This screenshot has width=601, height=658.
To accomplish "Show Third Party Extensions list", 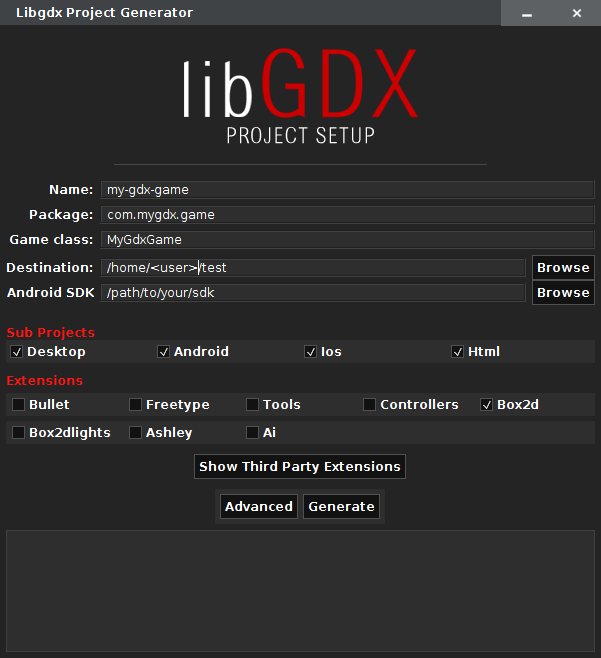I will [x=300, y=467].
